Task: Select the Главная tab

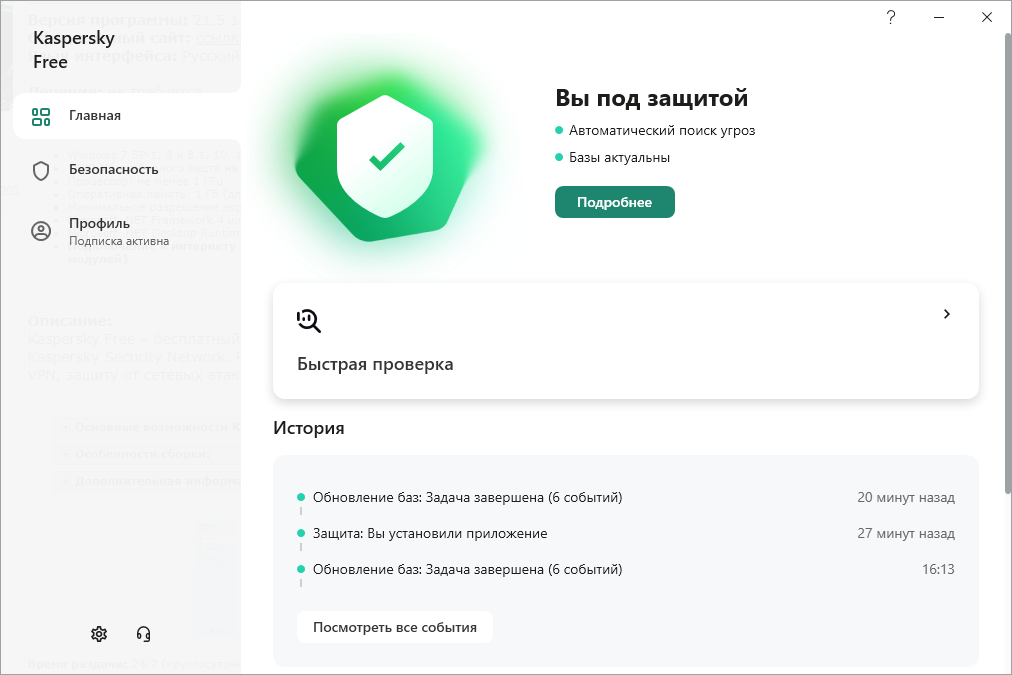Action: (x=95, y=116)
